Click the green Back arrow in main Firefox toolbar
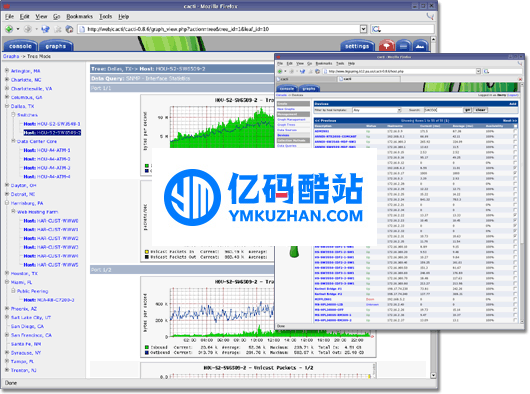This screenshot has height=394, width=530. (9, 29)
